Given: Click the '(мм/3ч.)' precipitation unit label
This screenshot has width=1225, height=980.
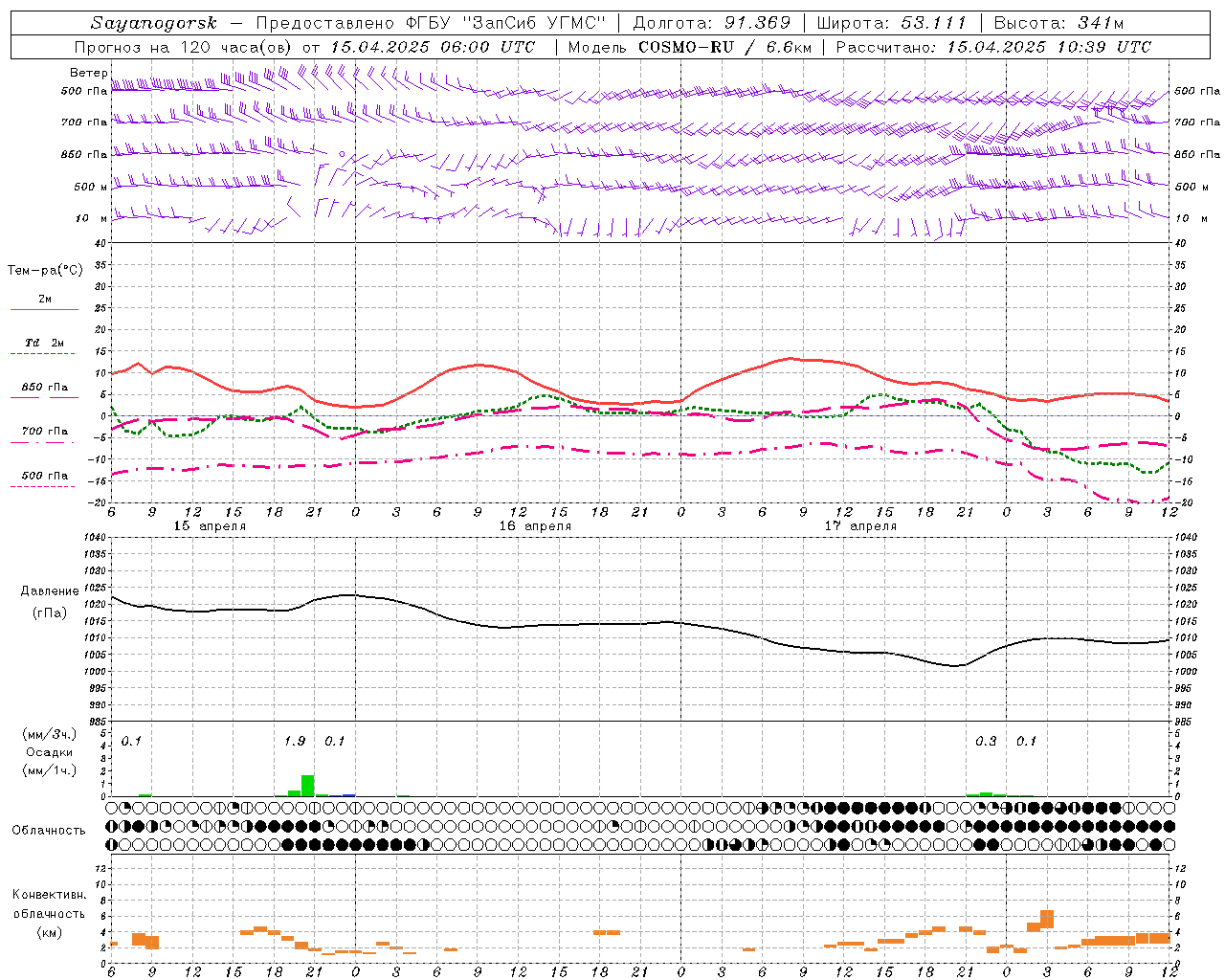Looking at the screenshot, I should 48,734.
